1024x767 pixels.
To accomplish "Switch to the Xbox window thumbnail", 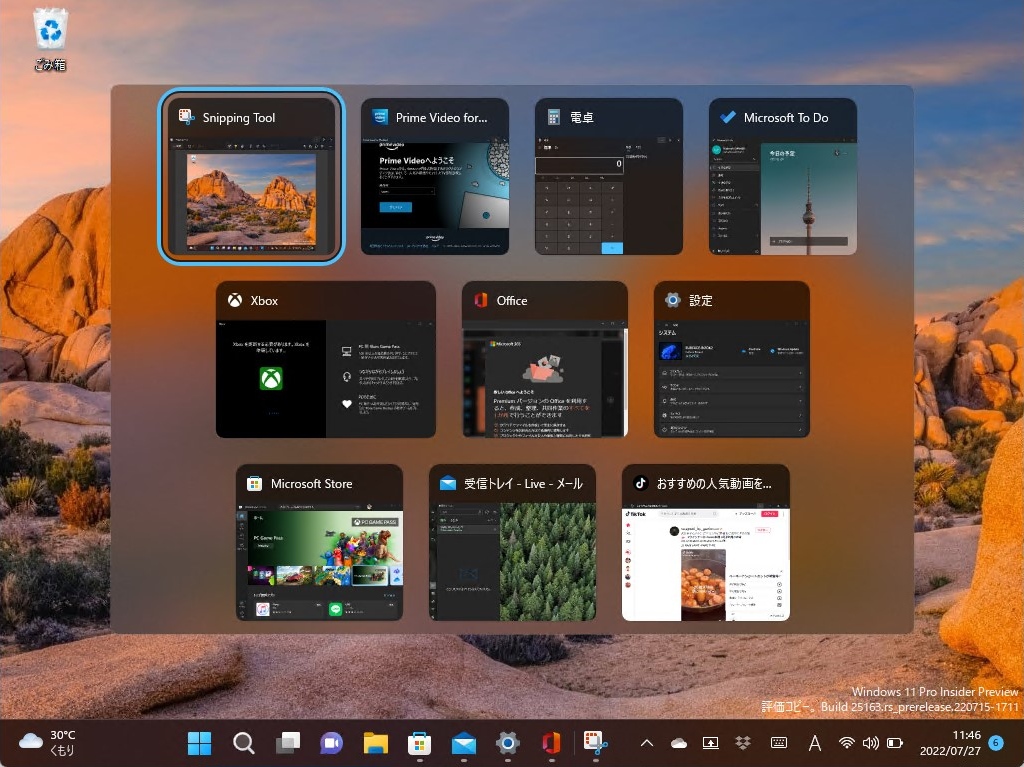I will point(326,359).
